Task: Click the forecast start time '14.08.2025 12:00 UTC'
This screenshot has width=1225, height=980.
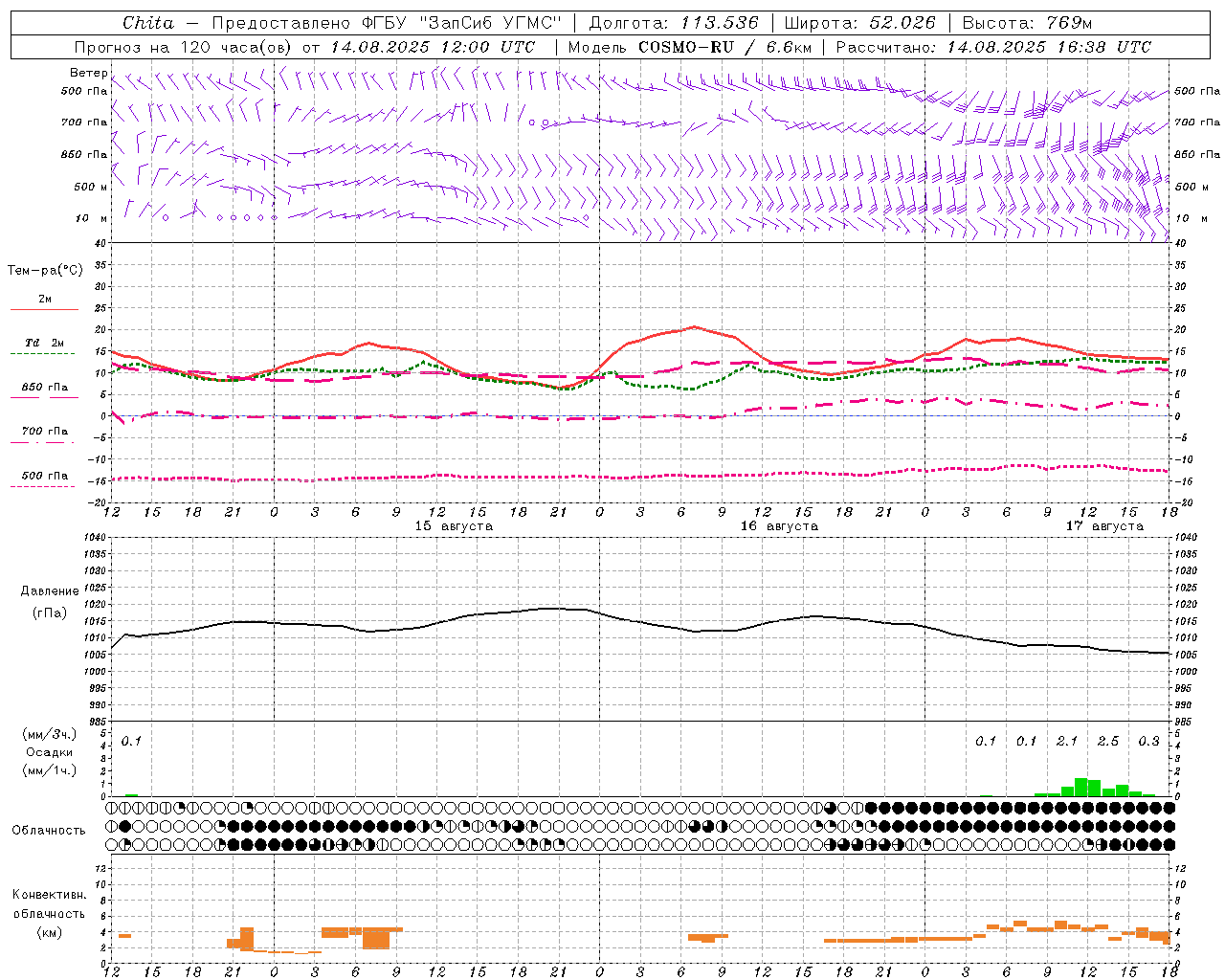Action: (433, 47)
